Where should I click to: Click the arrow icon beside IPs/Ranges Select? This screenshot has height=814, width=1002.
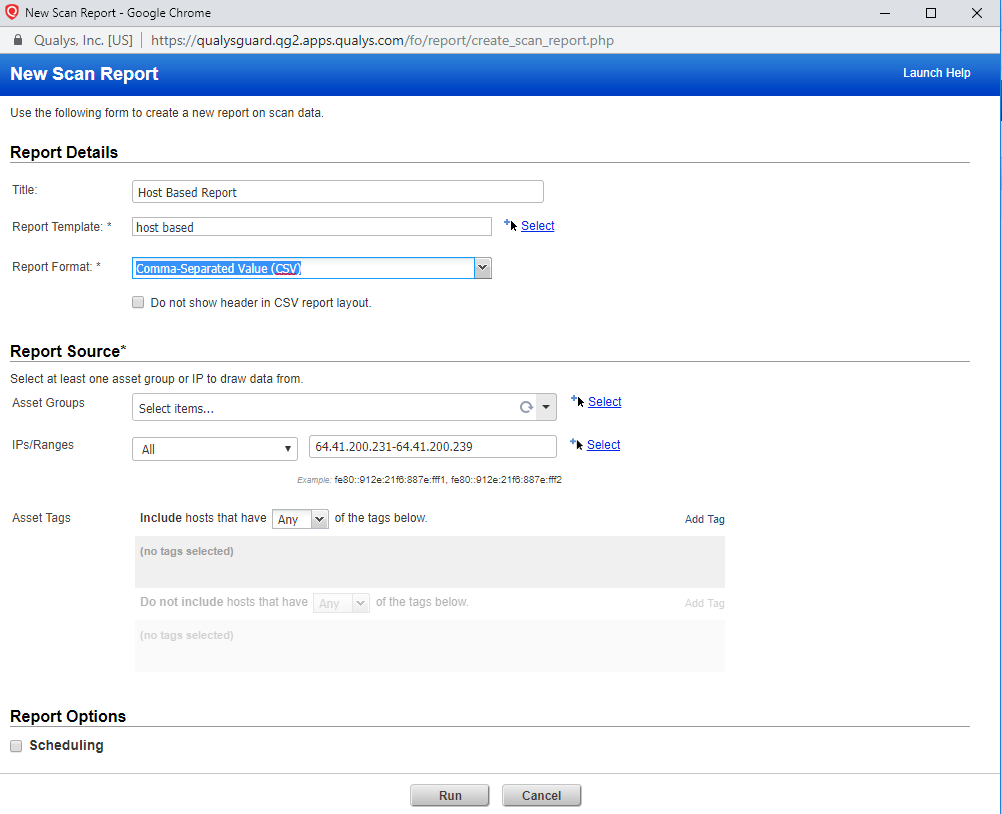point(577,444)
